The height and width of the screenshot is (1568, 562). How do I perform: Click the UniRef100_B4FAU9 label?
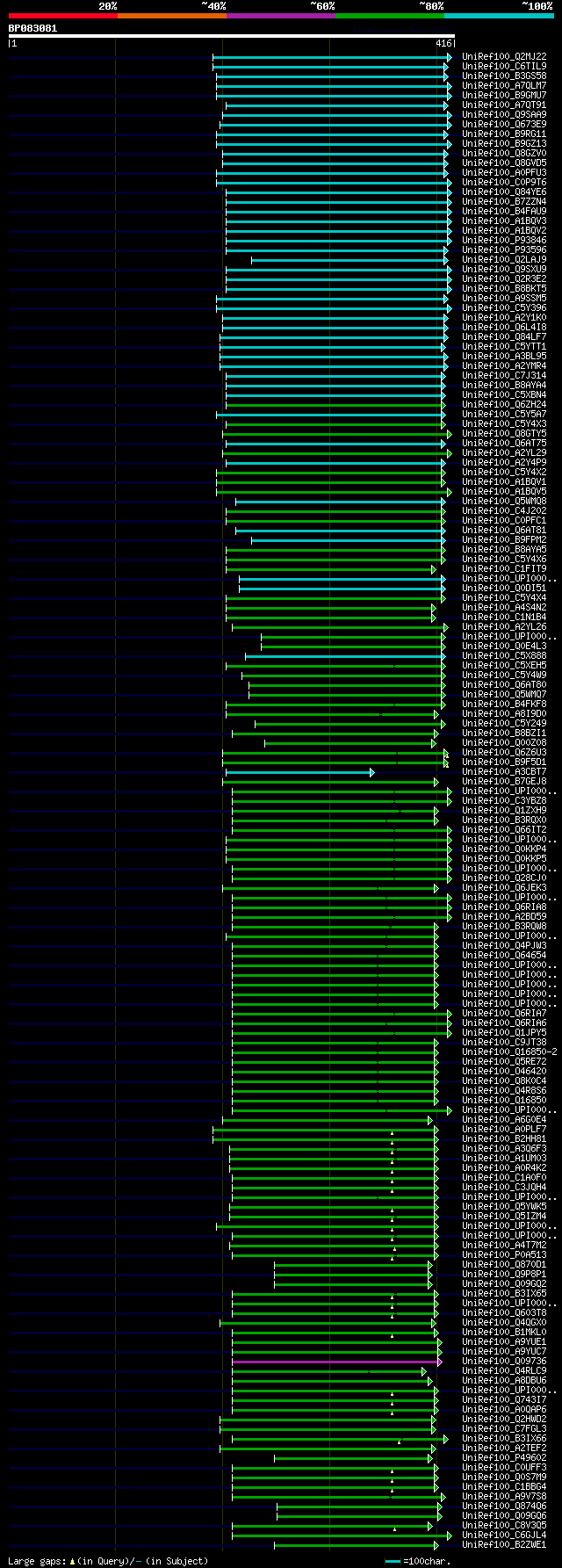(504, 211)
